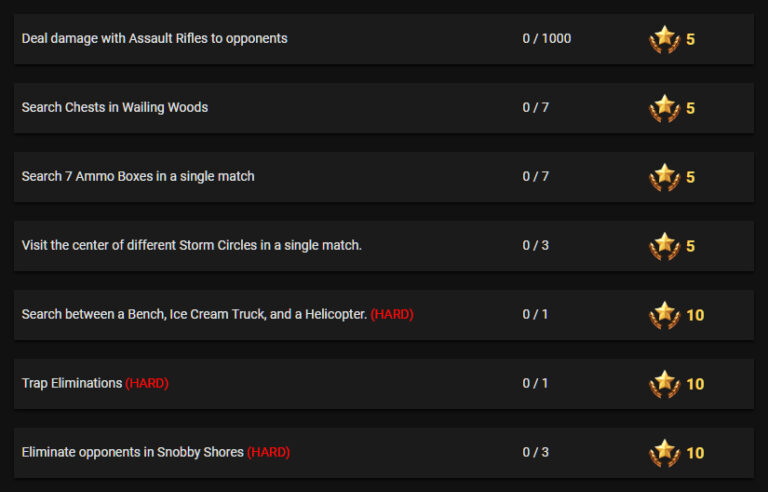Click the star icon on Assault Rifles challenge
768x492 pixels.
point(665,39)
